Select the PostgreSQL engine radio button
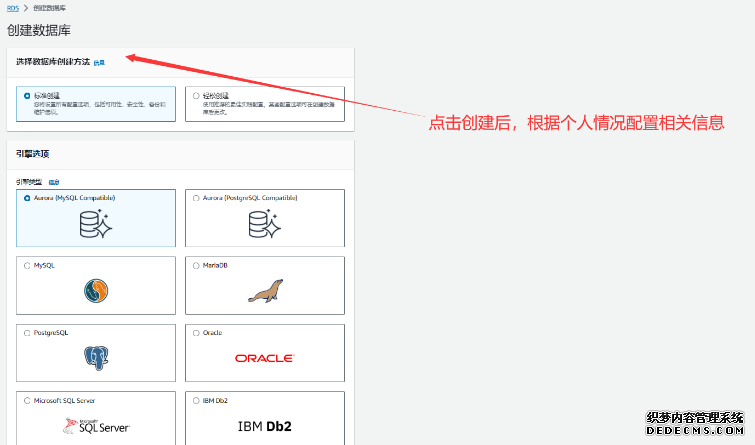This screenshot has width=755, height=445. pos(26,332)
